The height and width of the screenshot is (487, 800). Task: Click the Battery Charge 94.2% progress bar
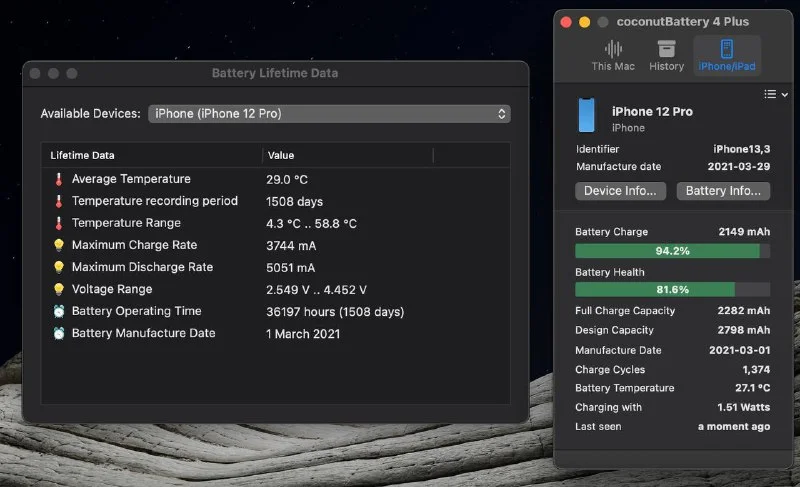click(x=672, y=251)
